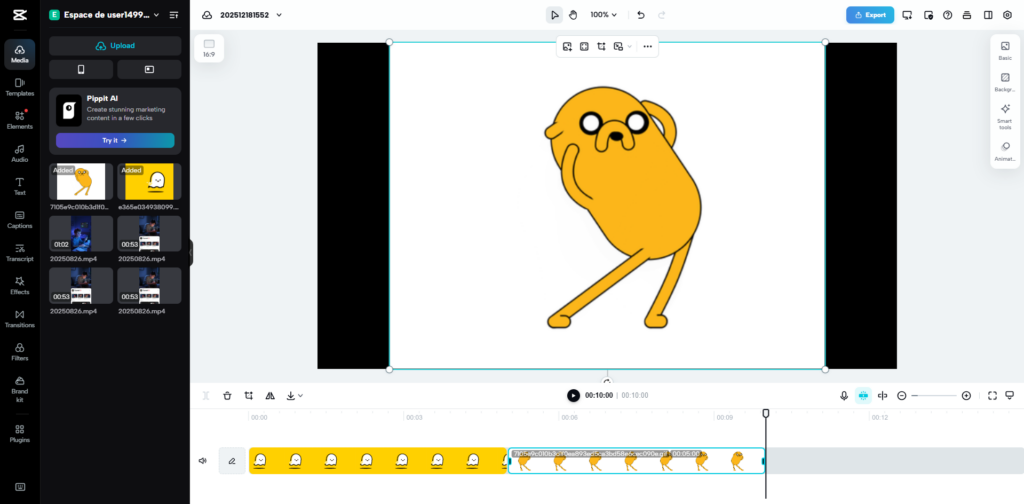Click the timeline zoom slider track
The width and height of the screenshot is (1024, 504).
coord(934,396)
